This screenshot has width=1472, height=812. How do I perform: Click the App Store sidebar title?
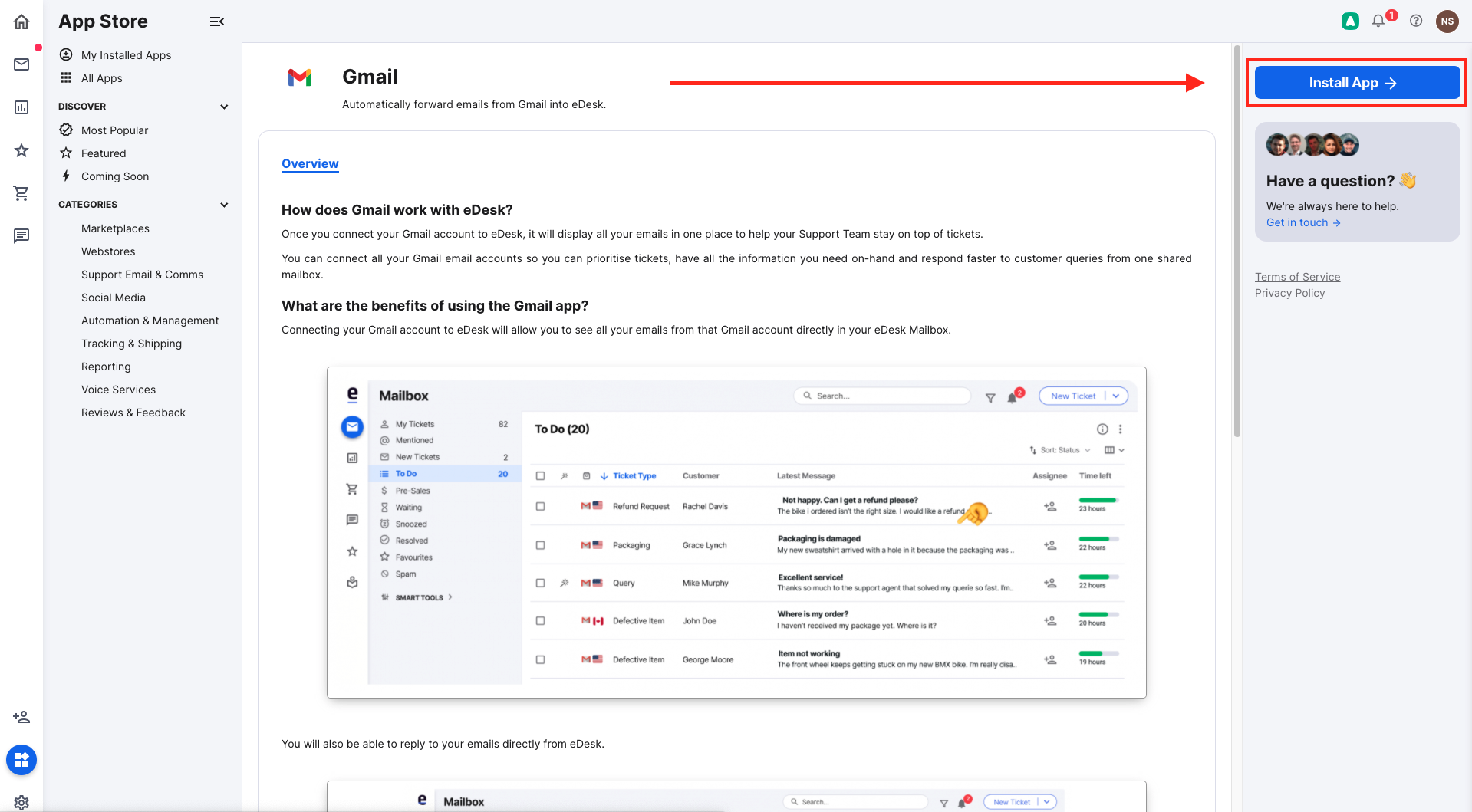[103, 21]
